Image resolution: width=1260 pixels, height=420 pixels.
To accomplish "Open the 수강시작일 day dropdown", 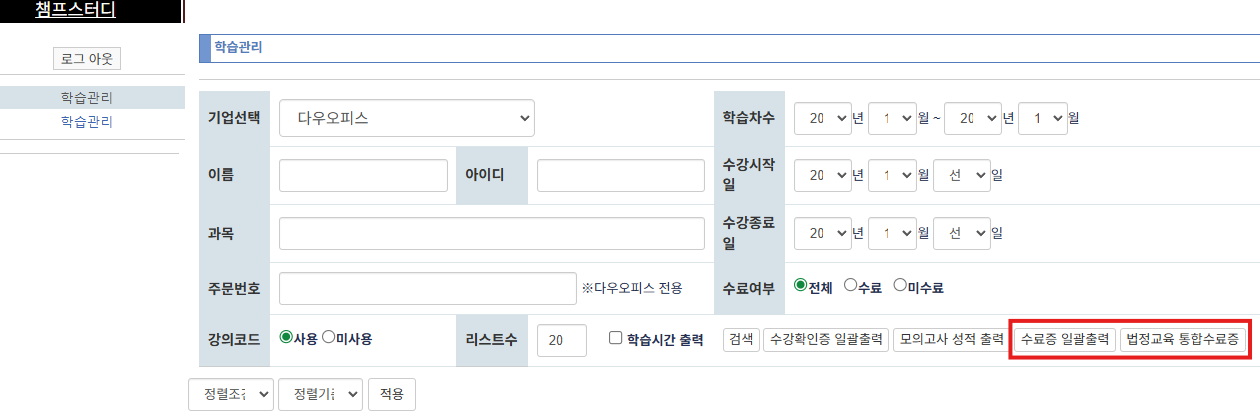I will [961, 175].
